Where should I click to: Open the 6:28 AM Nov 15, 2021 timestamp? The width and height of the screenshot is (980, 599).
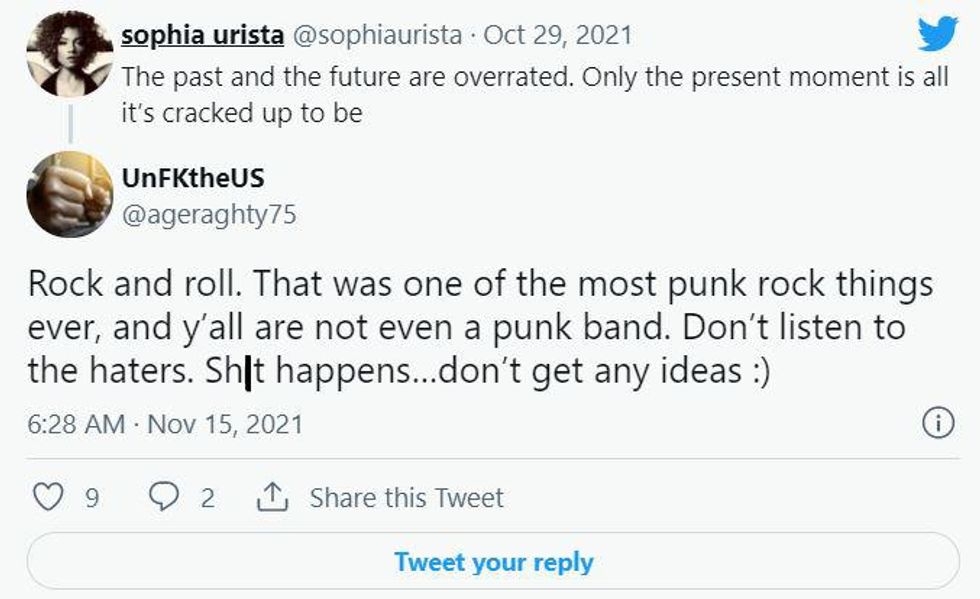[165, 424]
